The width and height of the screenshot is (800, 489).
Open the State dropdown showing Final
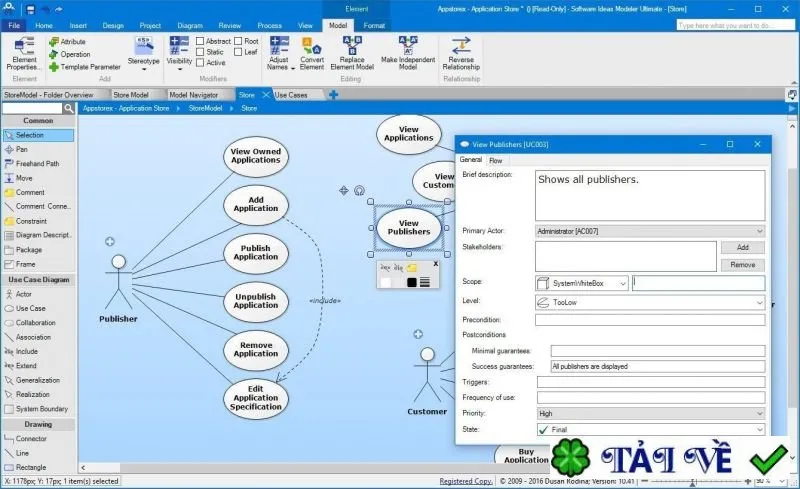(651, 429)
